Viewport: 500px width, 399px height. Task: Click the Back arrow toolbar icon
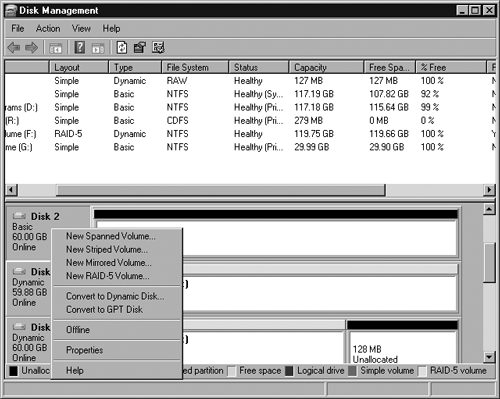[x=14, y=48]
